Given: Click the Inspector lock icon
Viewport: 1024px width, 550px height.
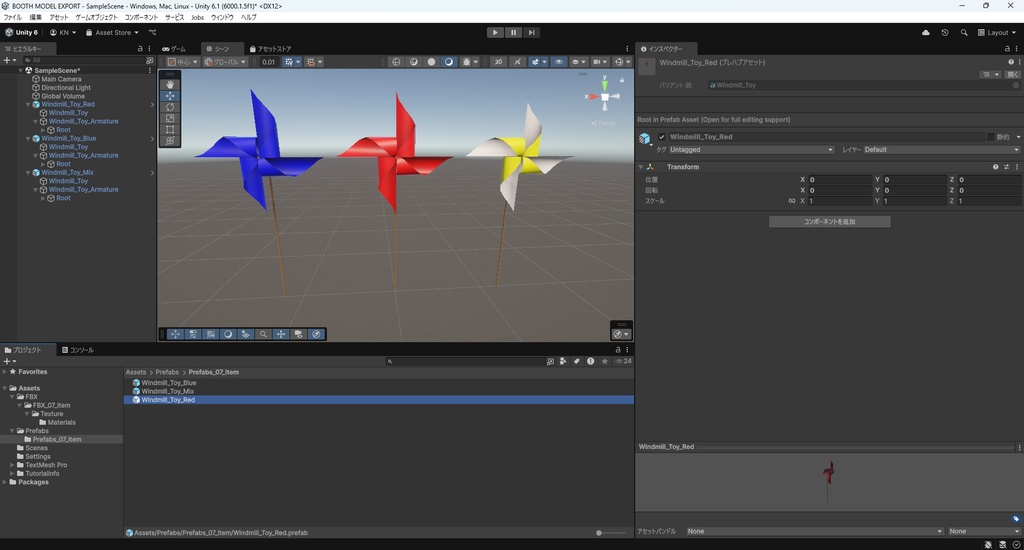Looking at the screenshot, I should 1007,48.
